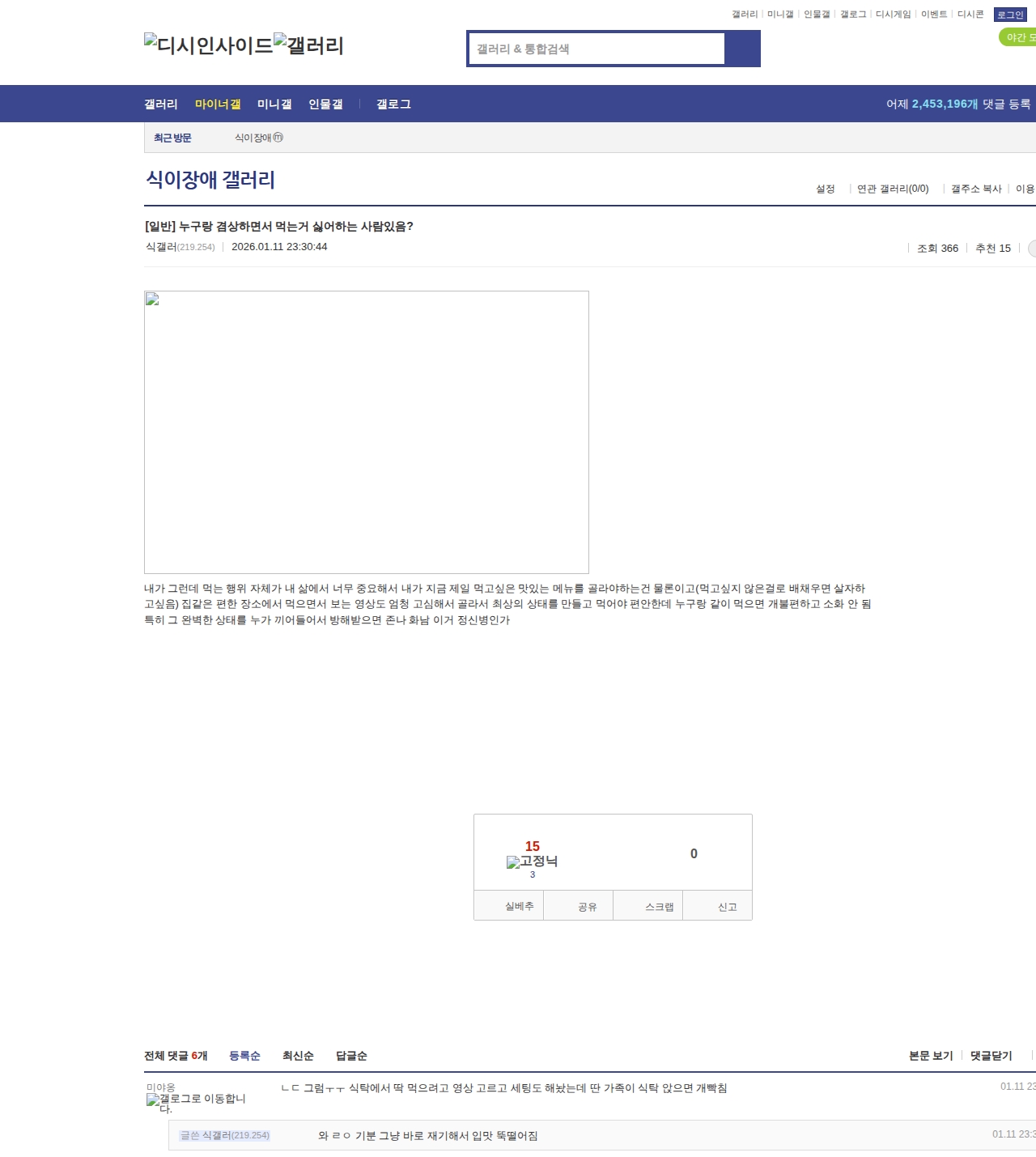Open 미아옹's 갤로그 icon
Screen dimensions: 1036x1157
(196, 1104)
